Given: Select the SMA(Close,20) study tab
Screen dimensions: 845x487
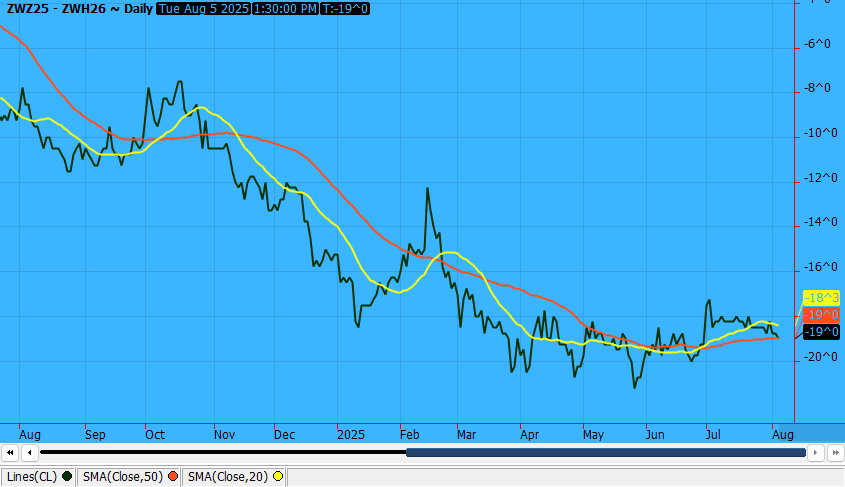Looking at the screenshot, I should [228, 477].
